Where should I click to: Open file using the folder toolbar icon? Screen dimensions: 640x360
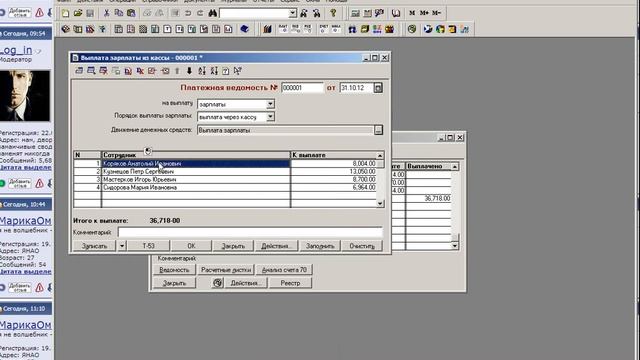(x=78, y=13)
